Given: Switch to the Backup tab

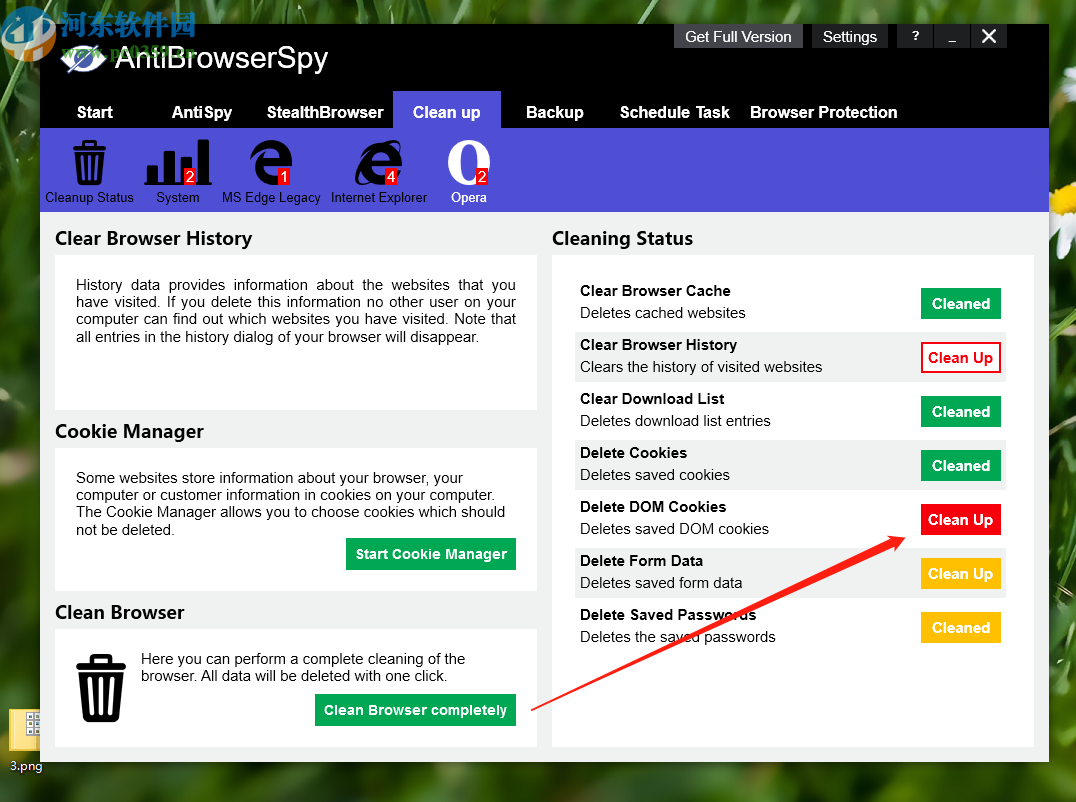Looking at the screenshot, I should 554,112.
